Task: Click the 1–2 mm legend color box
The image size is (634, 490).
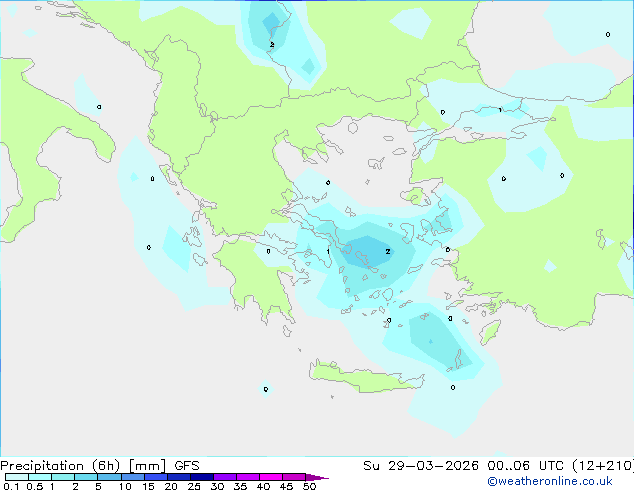Action: click(x=63, y=477)
